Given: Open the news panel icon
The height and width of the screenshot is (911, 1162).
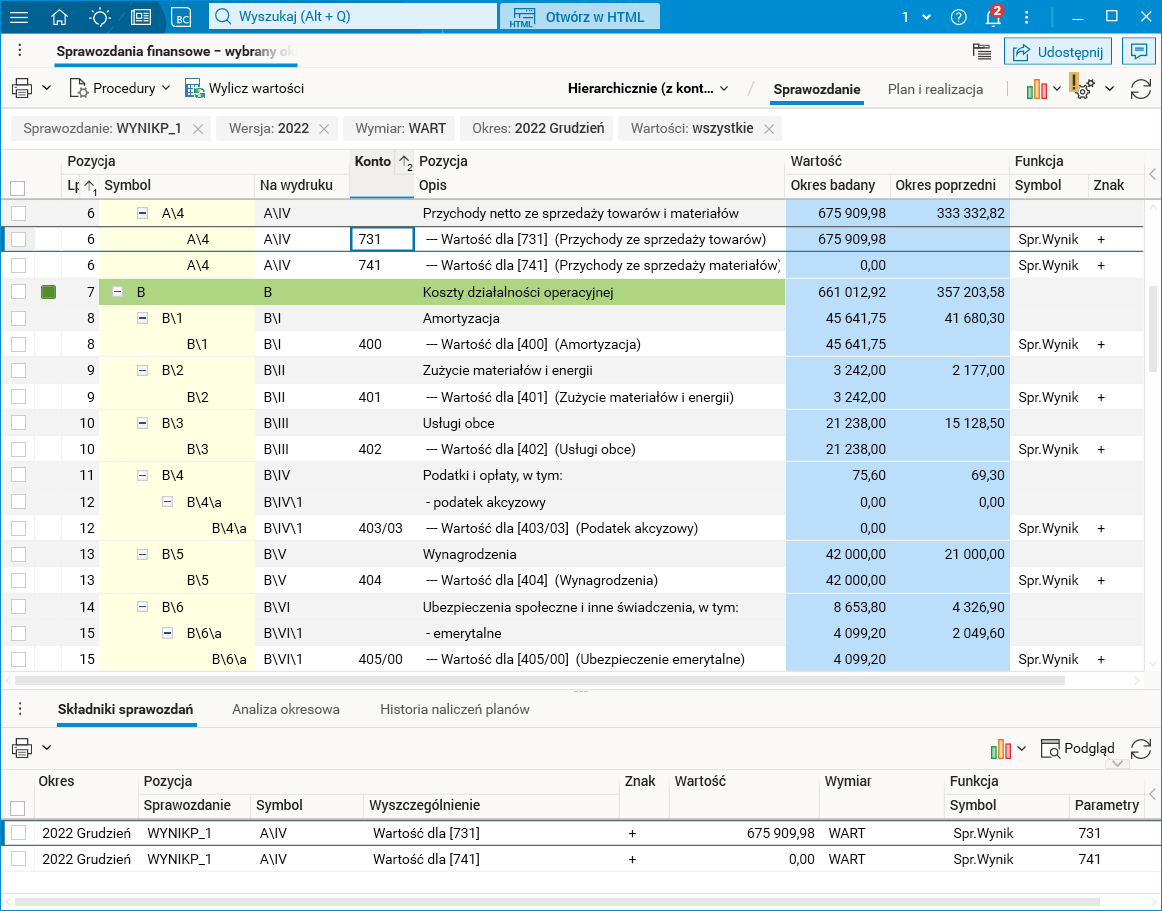Looking at the screenshot, I should point(141,17).
